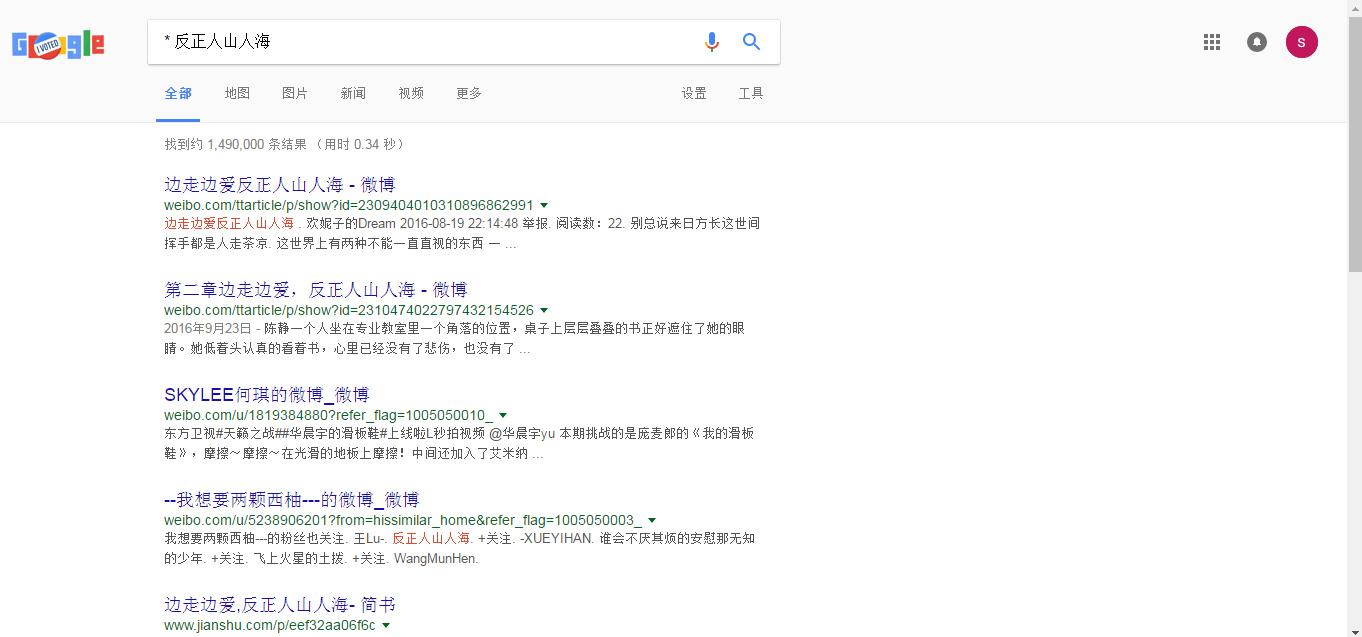The image size is (1362, 637).
Task: Open account avatar labeled S
Action: (1301, 42)
